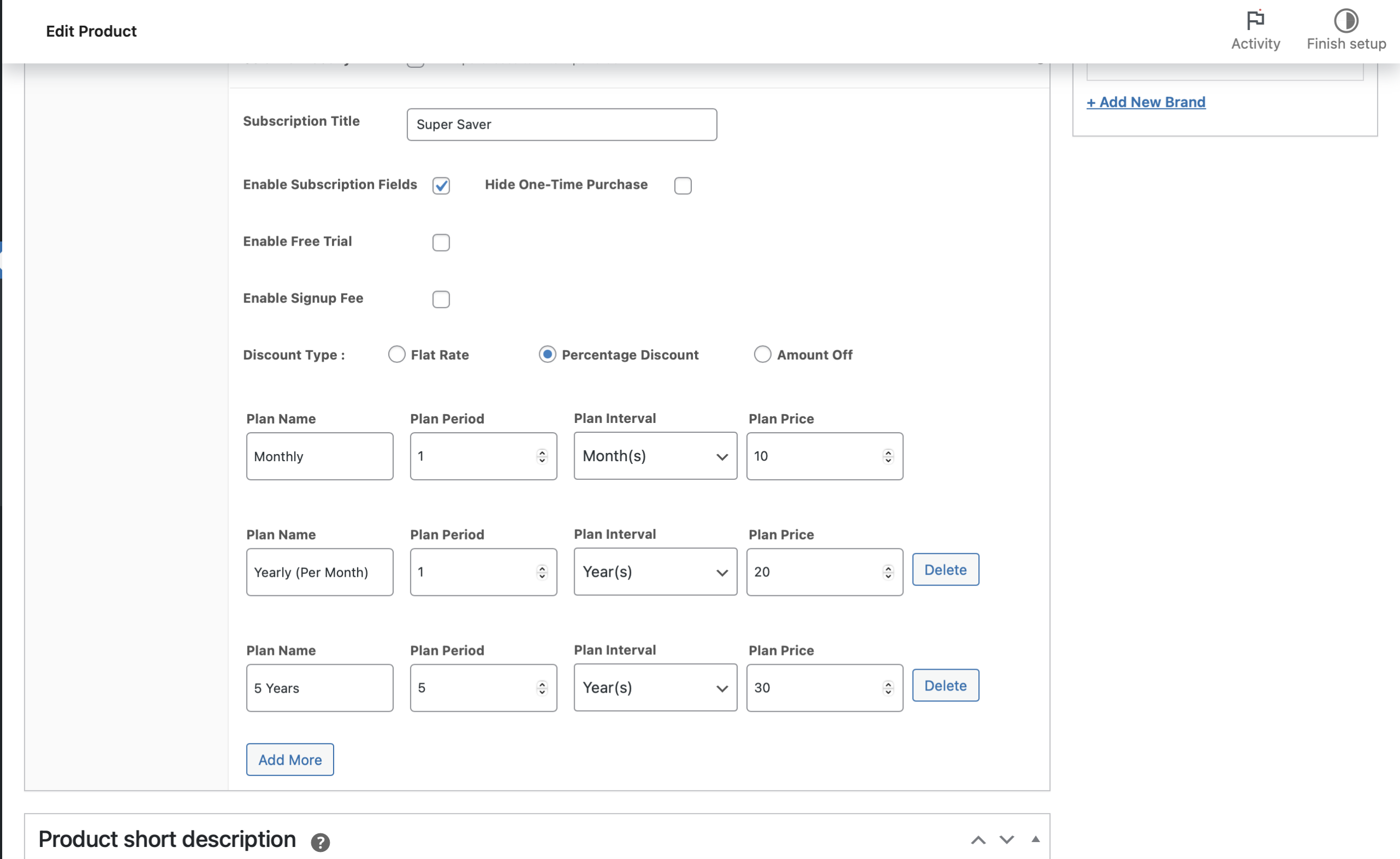Click the Monthly plan period stepper arrows
The height and width of the screenshot is (859, 1400).
point(541,456)
